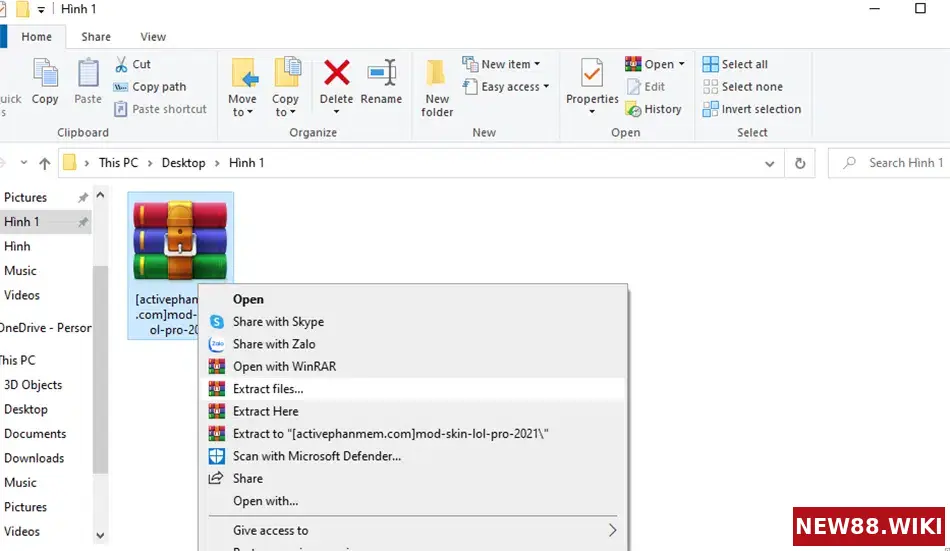Image resolution: width=950 pixels, height=551 pixels.
Task: Select the WinRAR archive file thumbnail
Action: click(x=180, y=241)
